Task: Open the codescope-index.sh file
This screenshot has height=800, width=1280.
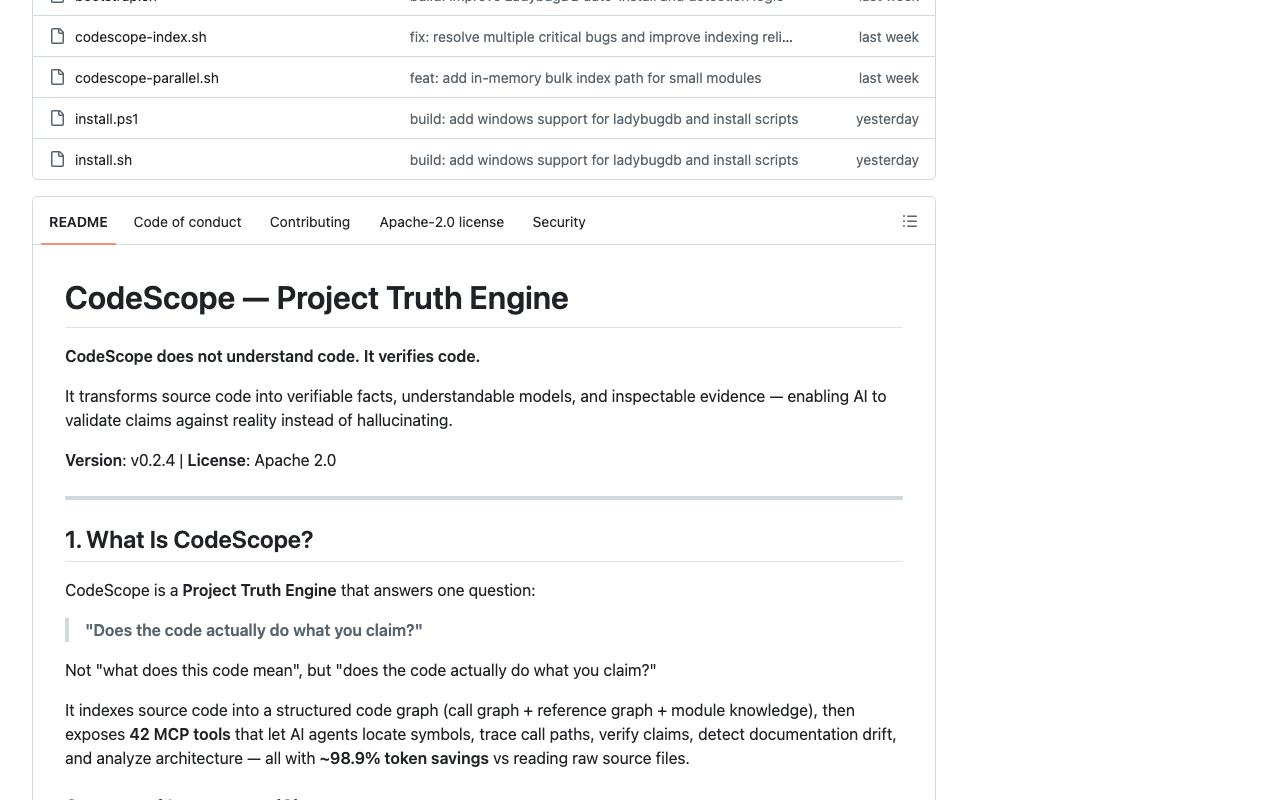Action: 141,37
